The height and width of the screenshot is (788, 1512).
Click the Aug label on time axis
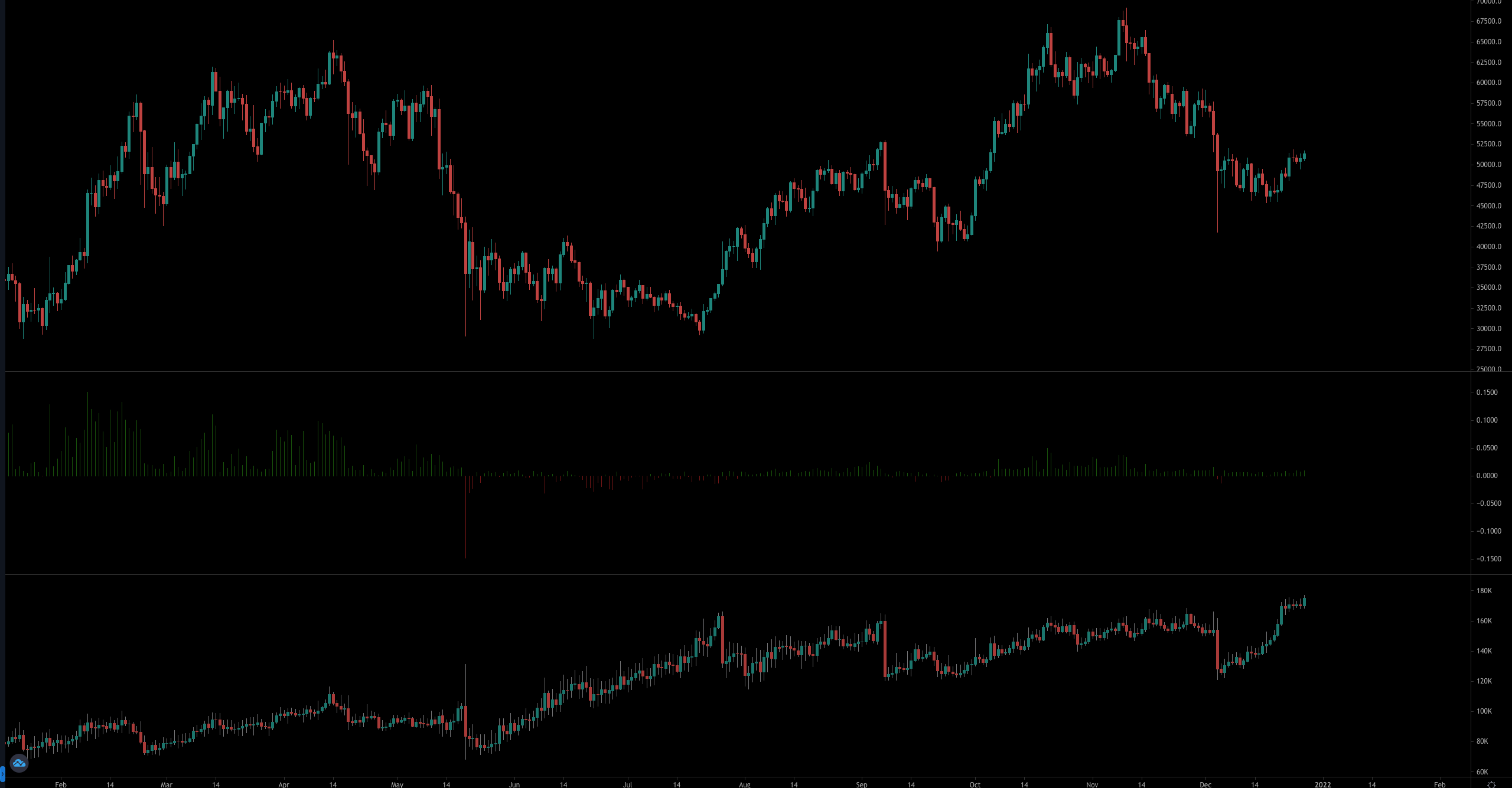coord(745,784)
